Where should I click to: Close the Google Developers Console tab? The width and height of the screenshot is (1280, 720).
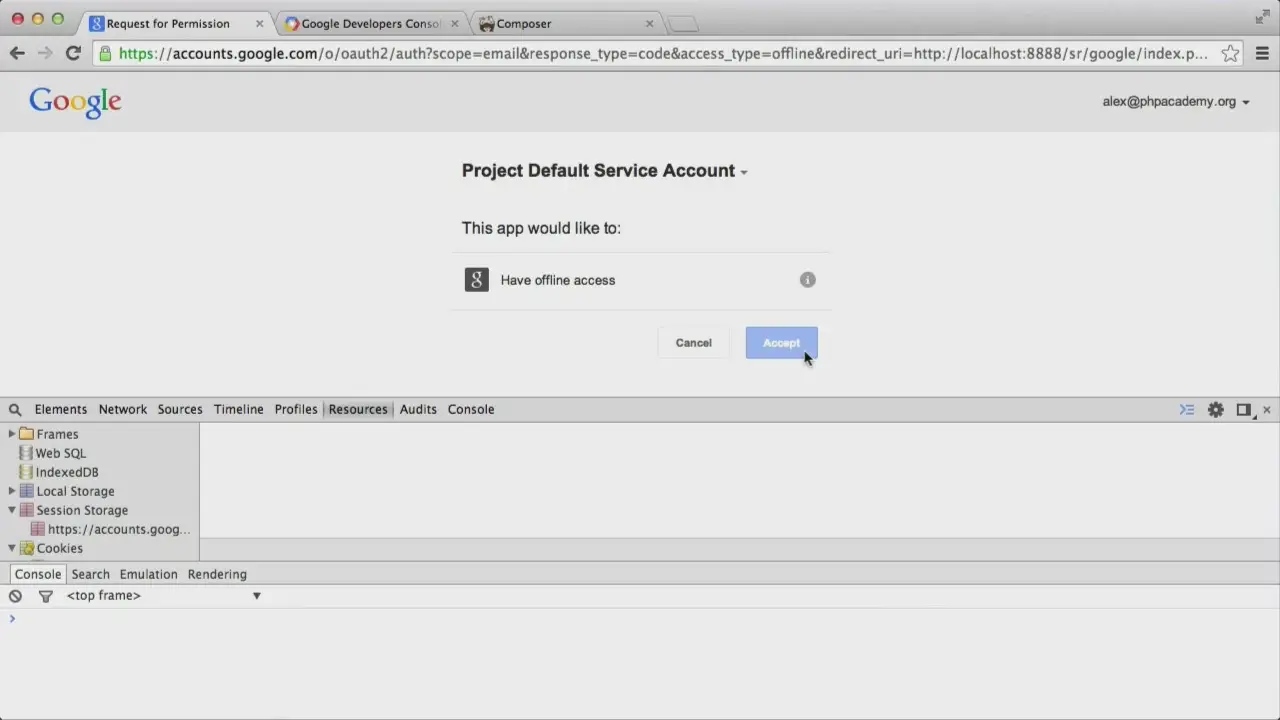[x=455, y=23]
